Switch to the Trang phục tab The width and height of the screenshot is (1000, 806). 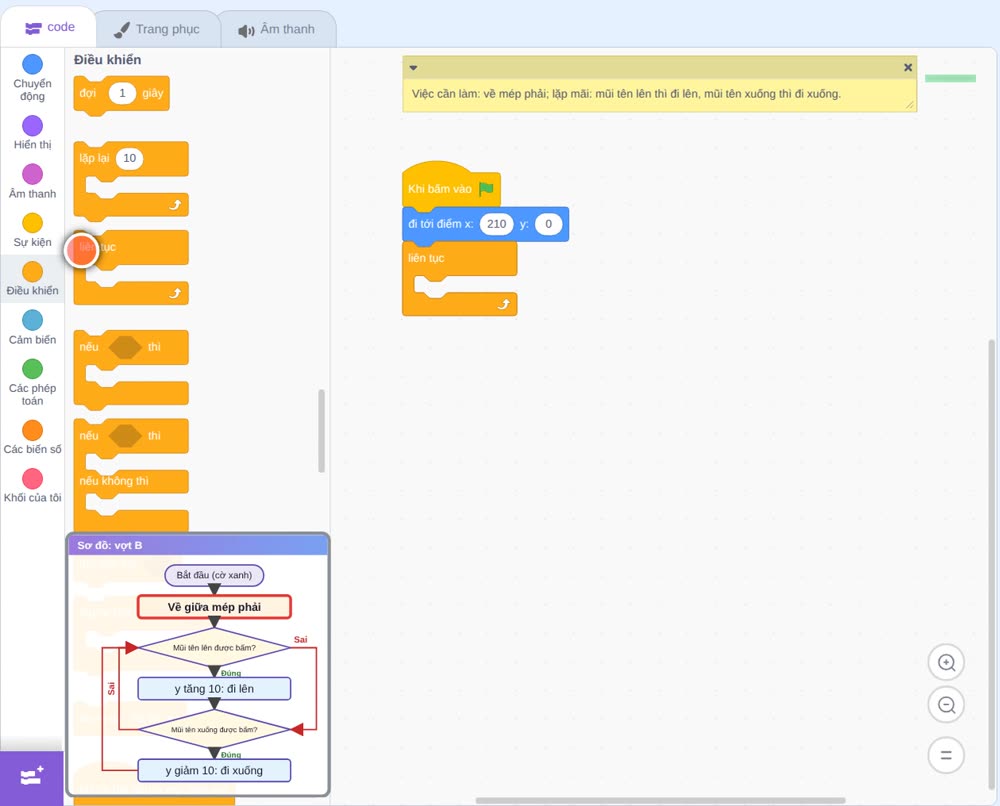(157, 29)
